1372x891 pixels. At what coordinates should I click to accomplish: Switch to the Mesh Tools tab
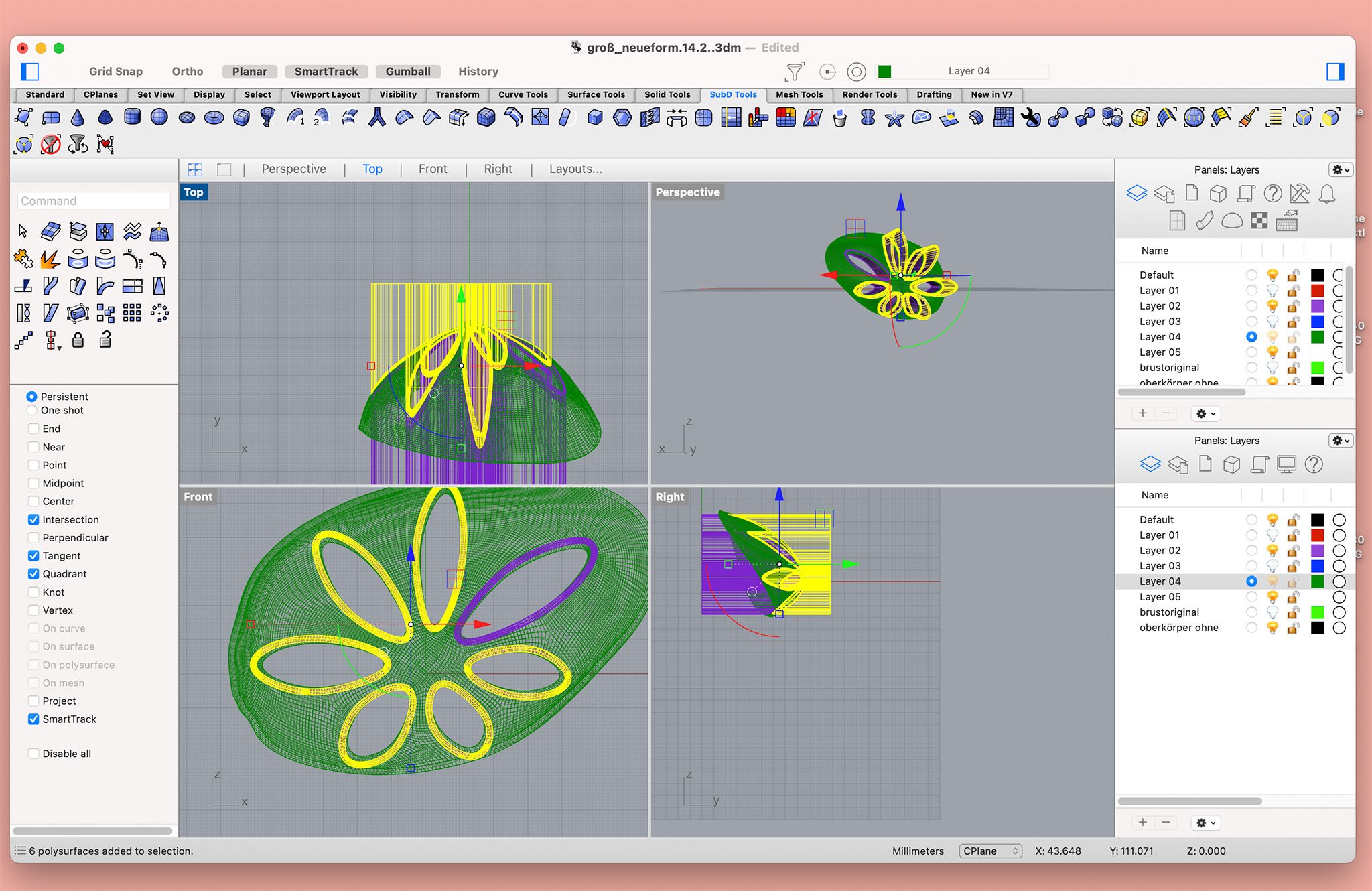click(x=799, y=94)
